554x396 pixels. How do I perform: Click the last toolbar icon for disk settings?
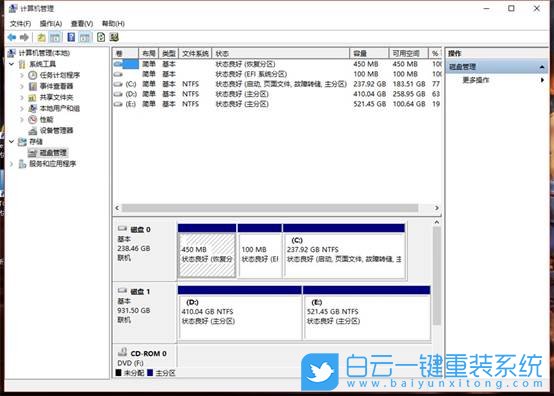(x=114, y=37)
